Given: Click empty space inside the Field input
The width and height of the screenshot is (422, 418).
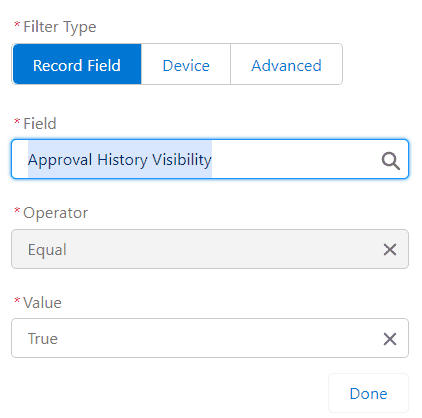Looking at the screenshot, I should point(295,159).
